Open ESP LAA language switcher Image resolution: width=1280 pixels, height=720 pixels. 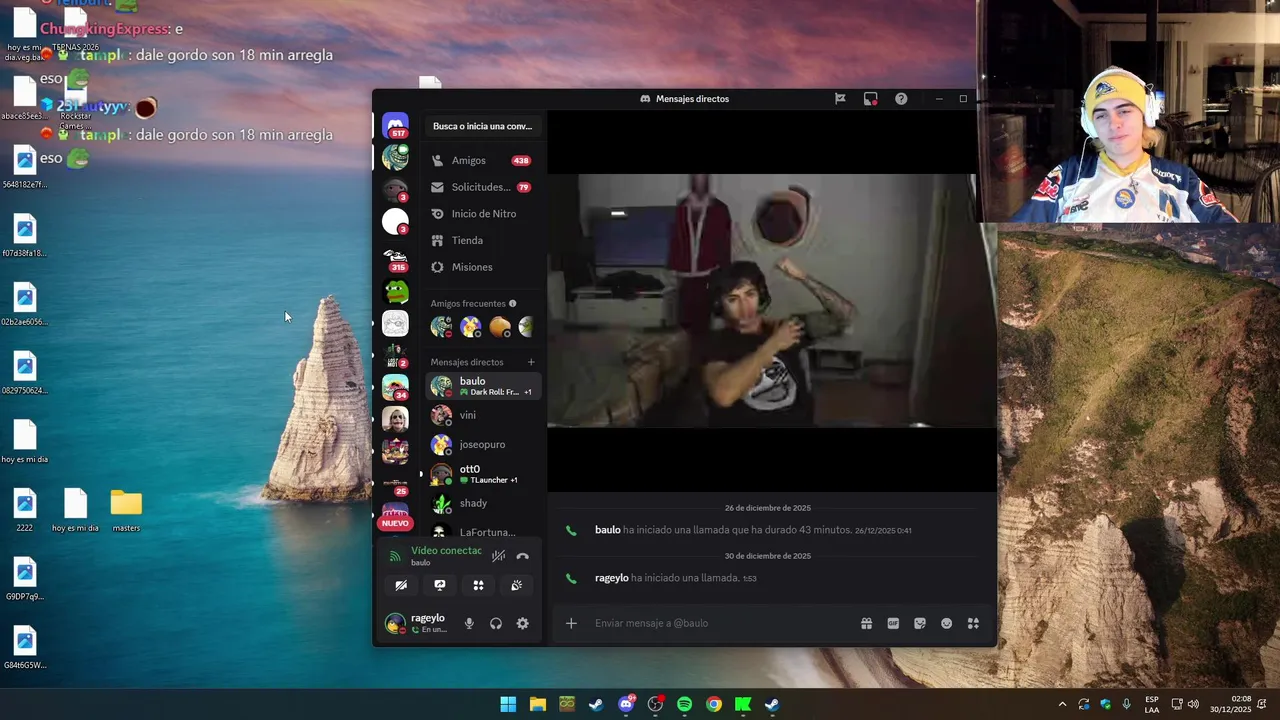1152,704
